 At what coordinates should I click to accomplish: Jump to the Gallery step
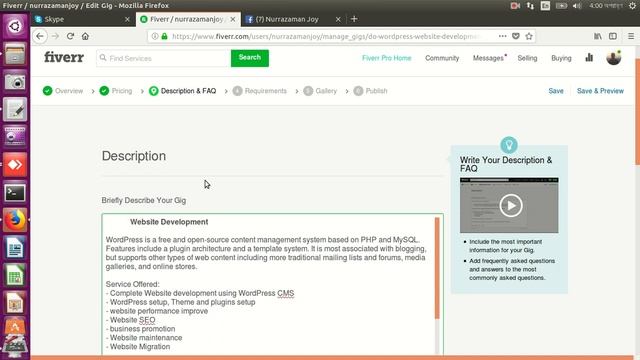tap(320, 91)
